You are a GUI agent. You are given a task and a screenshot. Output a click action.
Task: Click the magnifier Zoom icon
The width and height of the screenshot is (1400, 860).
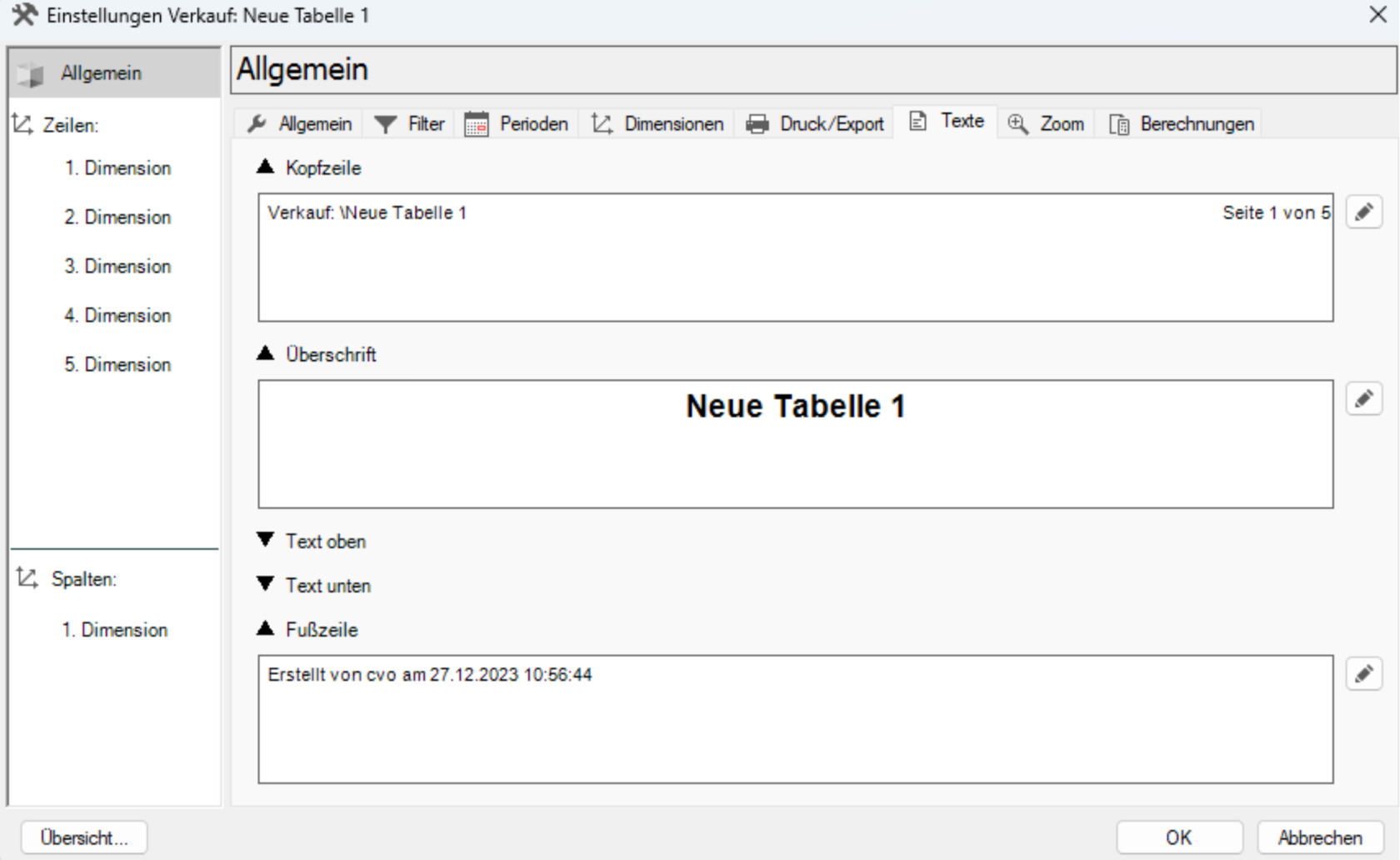coord(1017,124)
